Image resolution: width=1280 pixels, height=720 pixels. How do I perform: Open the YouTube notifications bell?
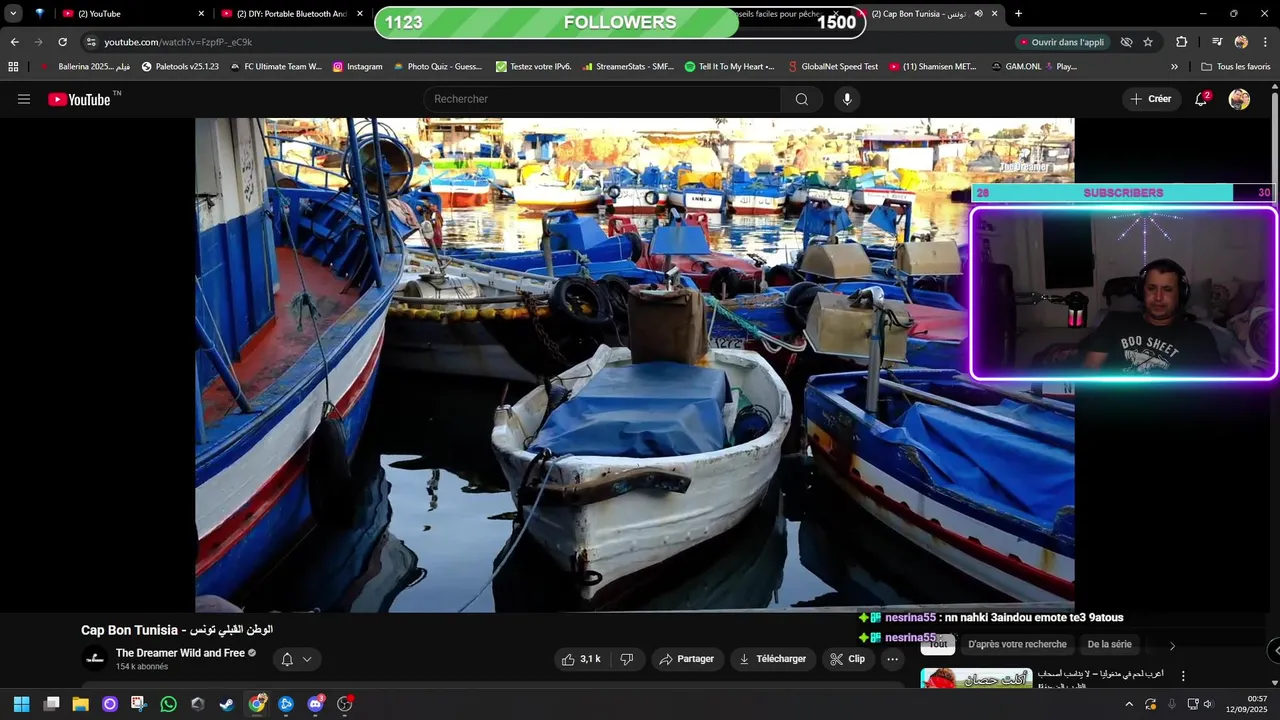[1201, 99]
